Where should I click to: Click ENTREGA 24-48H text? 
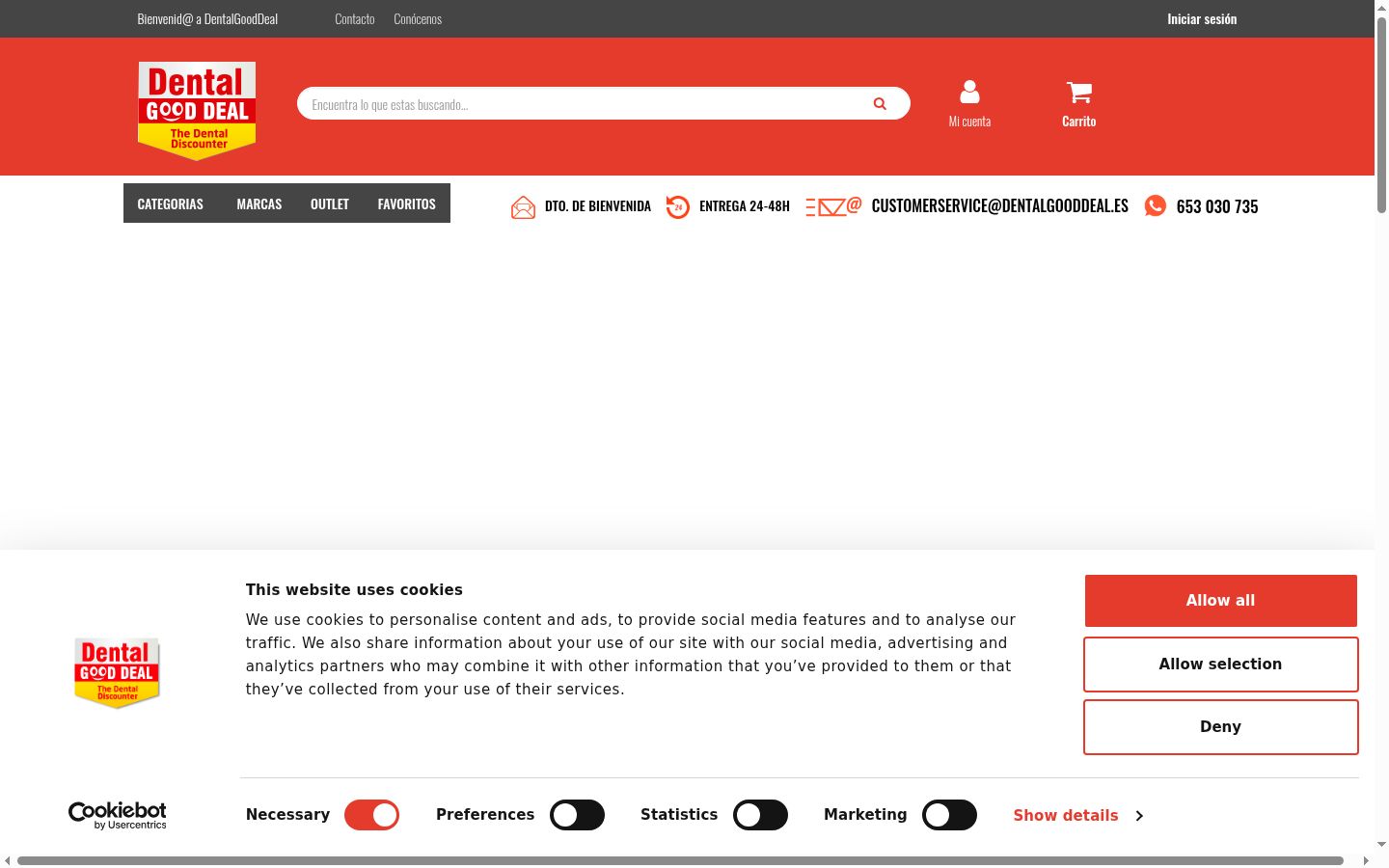click(x=745, y=206)
